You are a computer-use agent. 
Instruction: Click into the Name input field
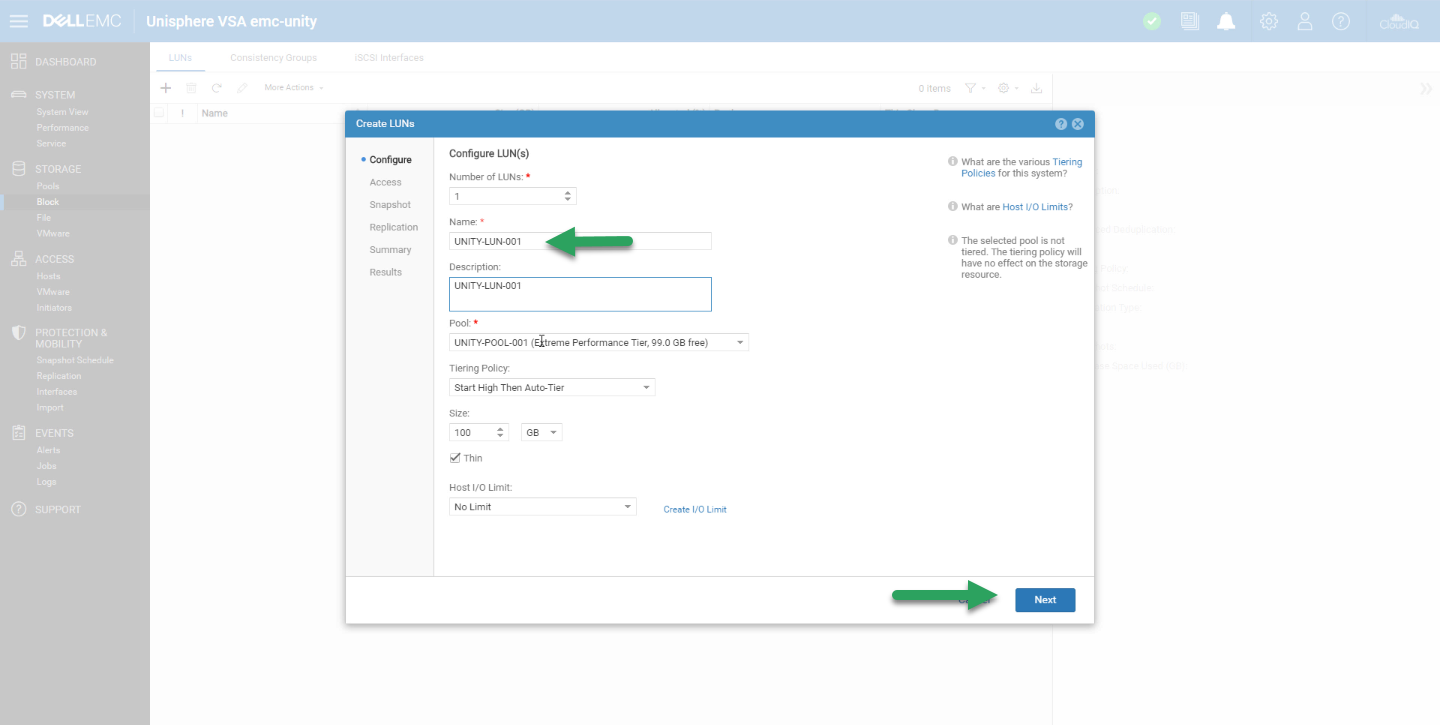[580, 241]
